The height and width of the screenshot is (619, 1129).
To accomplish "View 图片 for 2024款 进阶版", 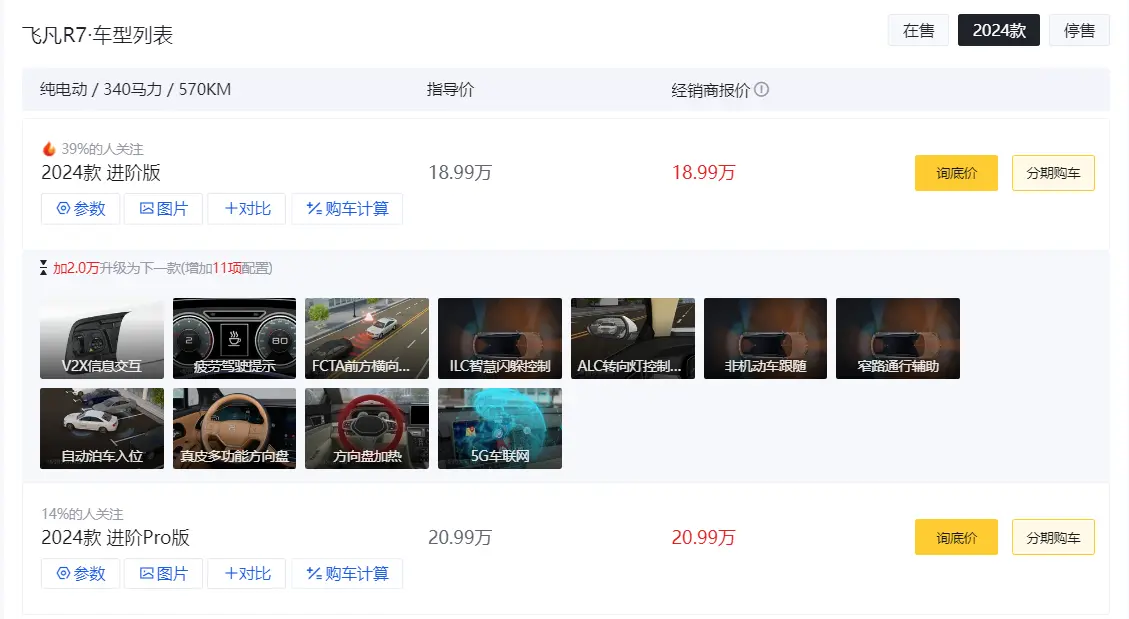I will 163,209.
